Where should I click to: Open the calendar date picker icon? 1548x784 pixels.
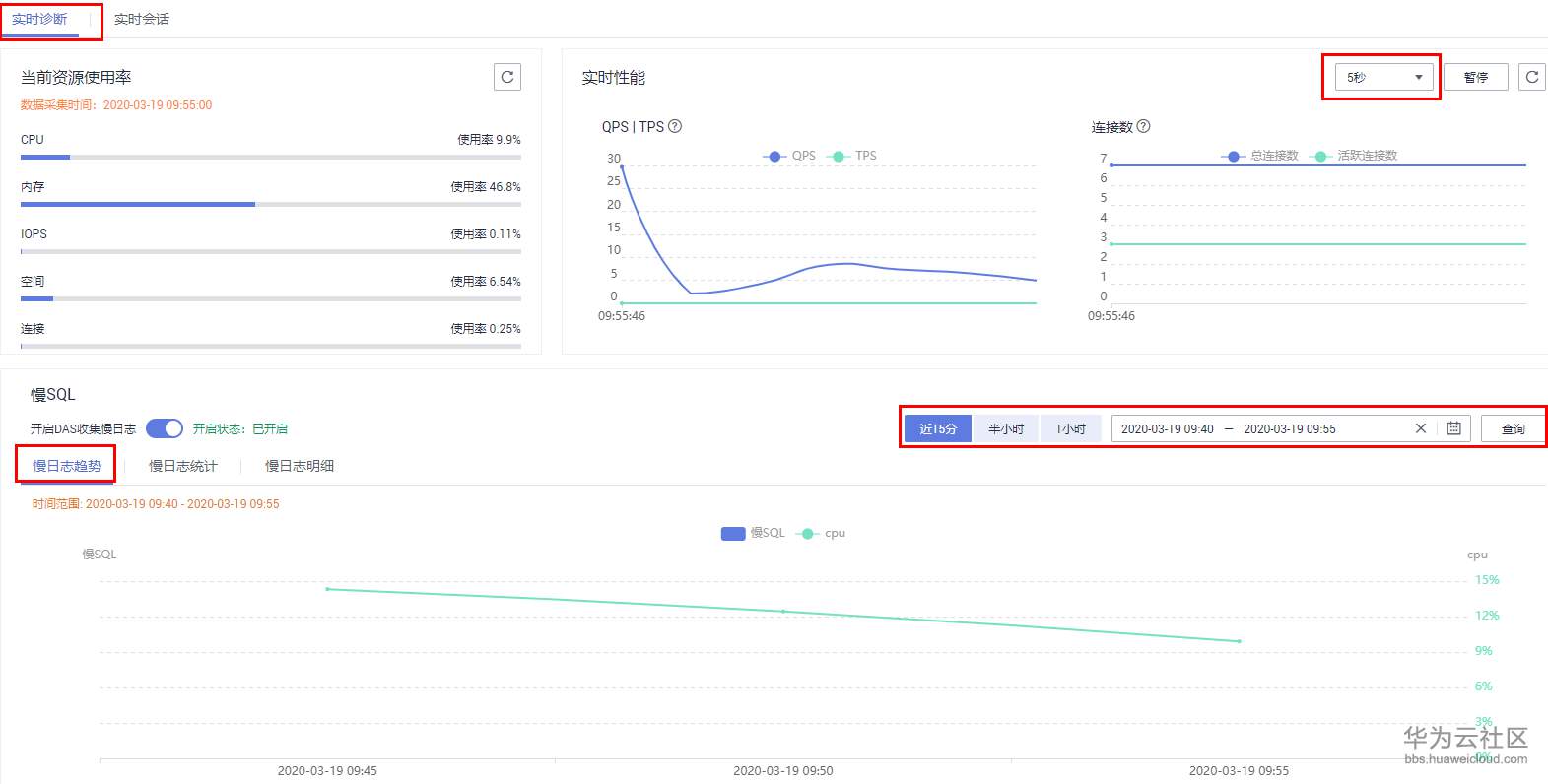click(1453, 428)
